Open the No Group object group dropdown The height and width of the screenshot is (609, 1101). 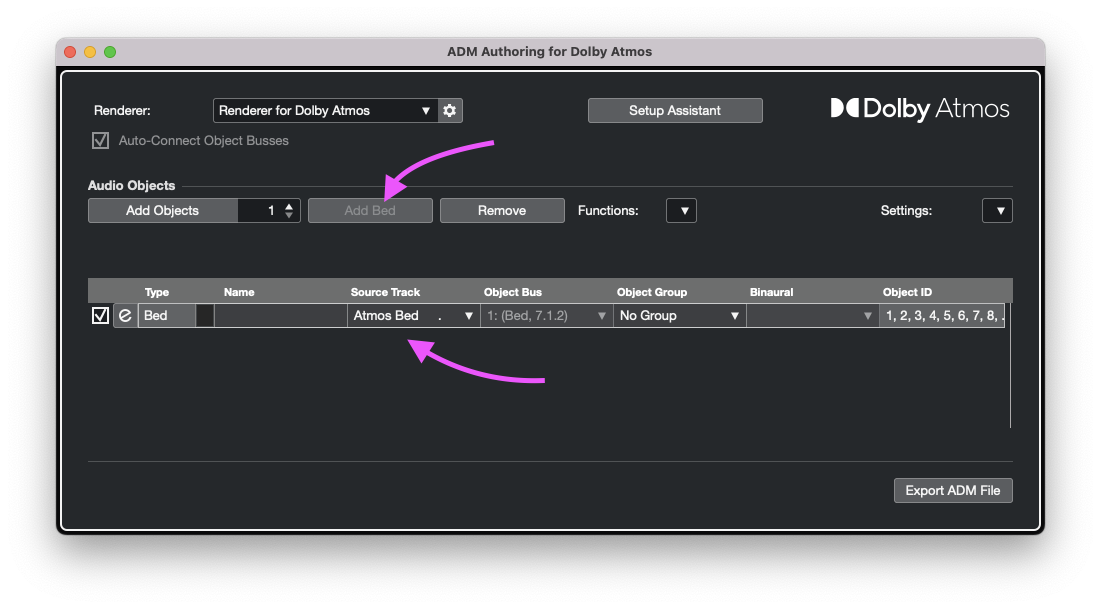679,316
